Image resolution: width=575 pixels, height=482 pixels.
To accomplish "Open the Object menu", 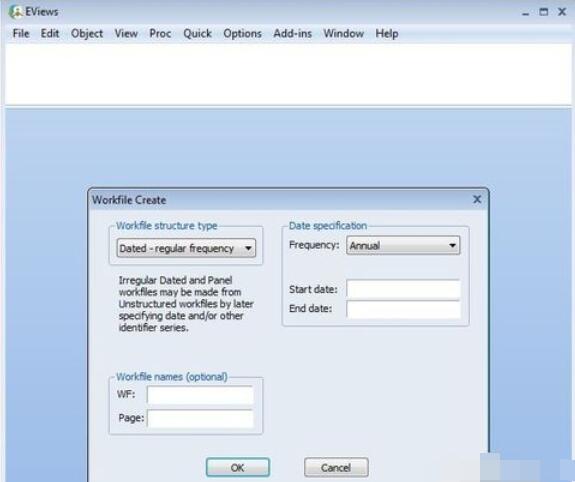I will click(x=87, y=33).
